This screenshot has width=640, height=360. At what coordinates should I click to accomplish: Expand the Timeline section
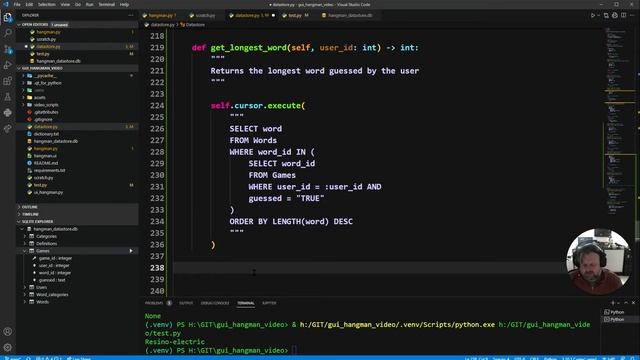(77, 214)
